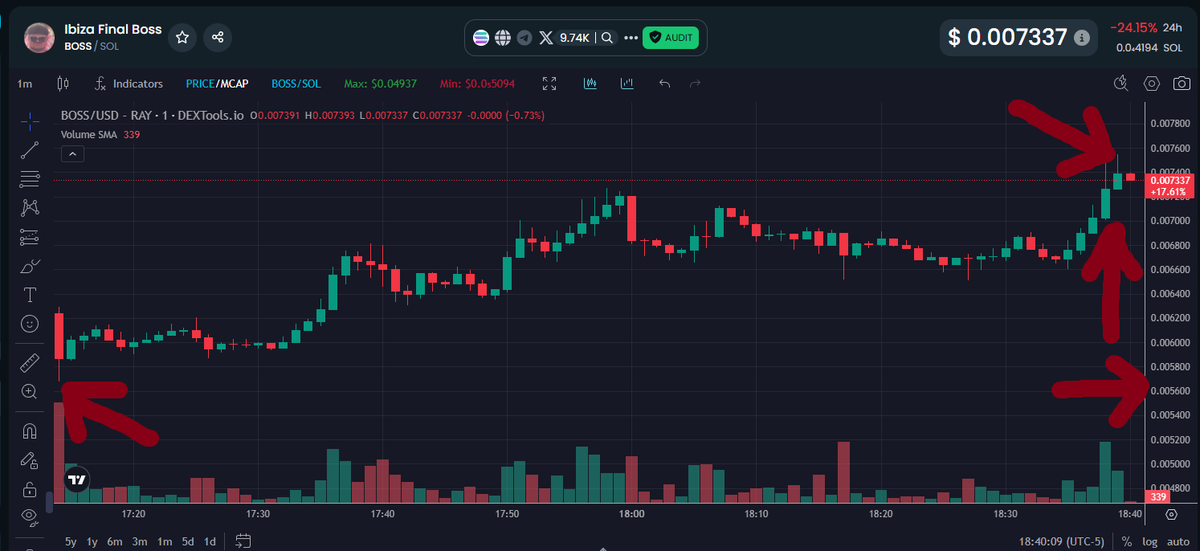Toggle PRICE/MCAP chart mode
The image size is (1200, 551).
[217, 84]
